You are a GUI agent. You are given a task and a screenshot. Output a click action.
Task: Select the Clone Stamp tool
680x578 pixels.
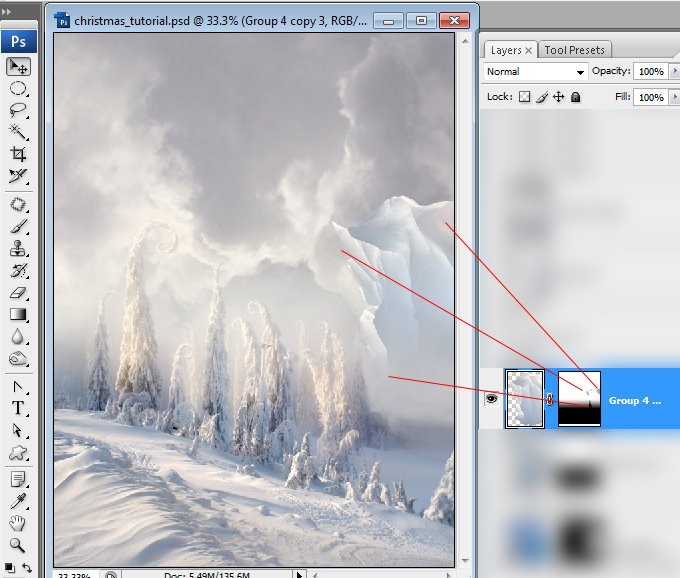18,249
